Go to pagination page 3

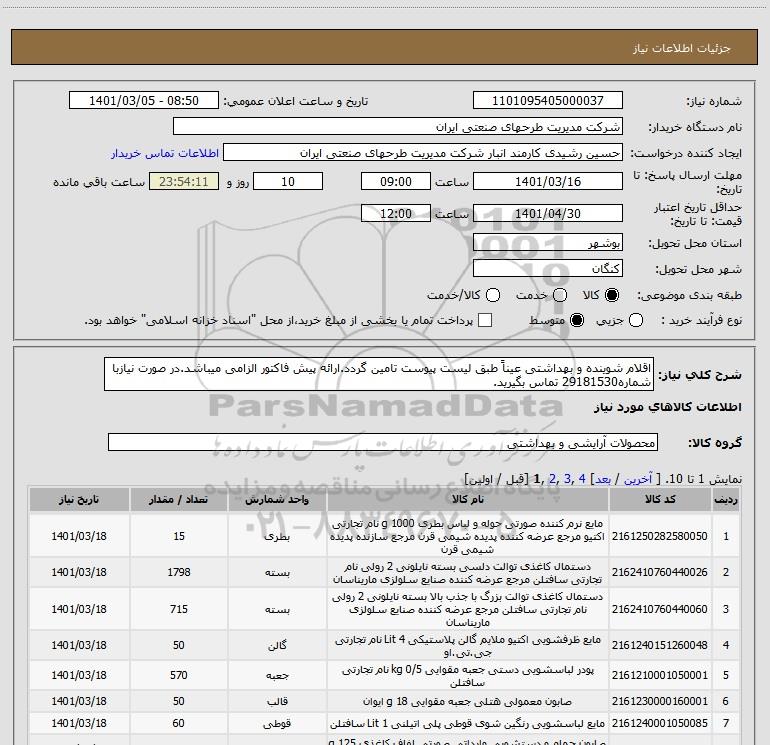567,479
